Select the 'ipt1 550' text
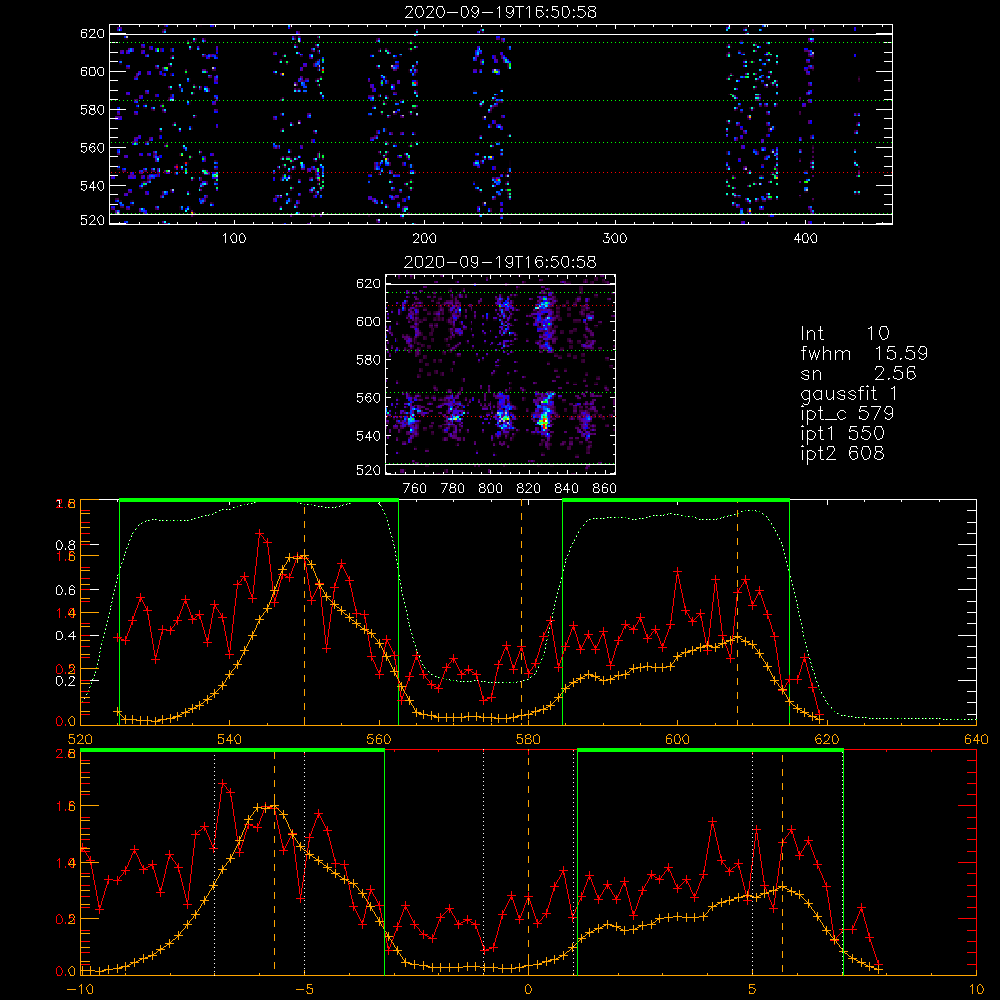Viewport: 1000px width, 1000px height. (x=842, y=434)
